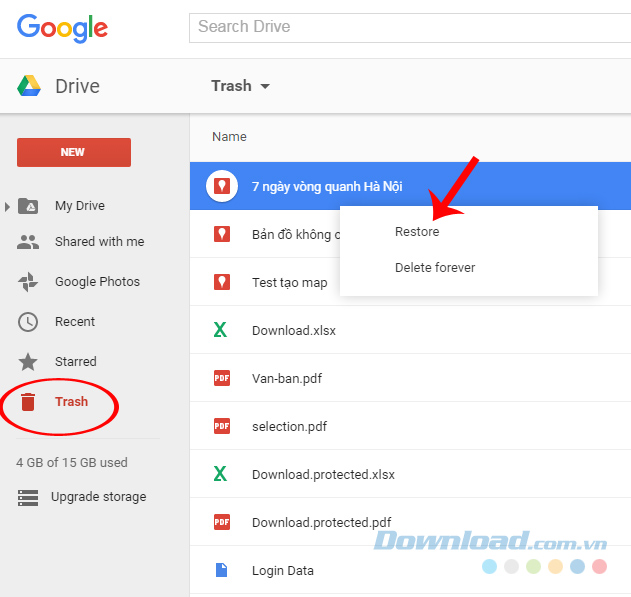This screenshot has height=597, width=631.
Task: Click the Google Drive triangle logo
Action: (x=29, y=86)
